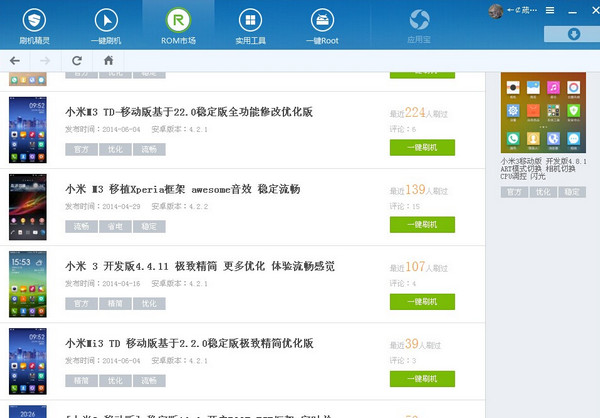Click 官方 tag under 开发版4.4.11 ROM

(x=81, y=304)
